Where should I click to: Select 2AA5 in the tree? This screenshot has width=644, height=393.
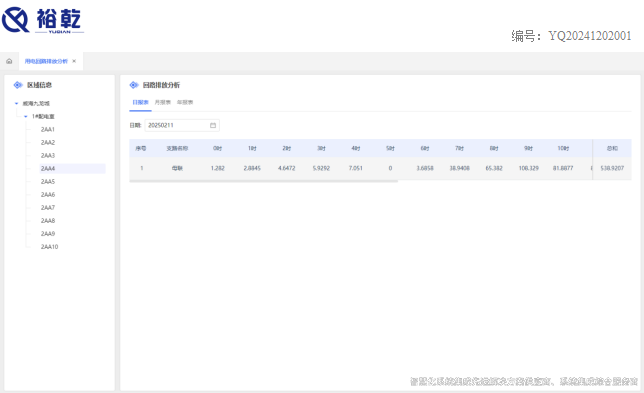(x=48, y=182)
